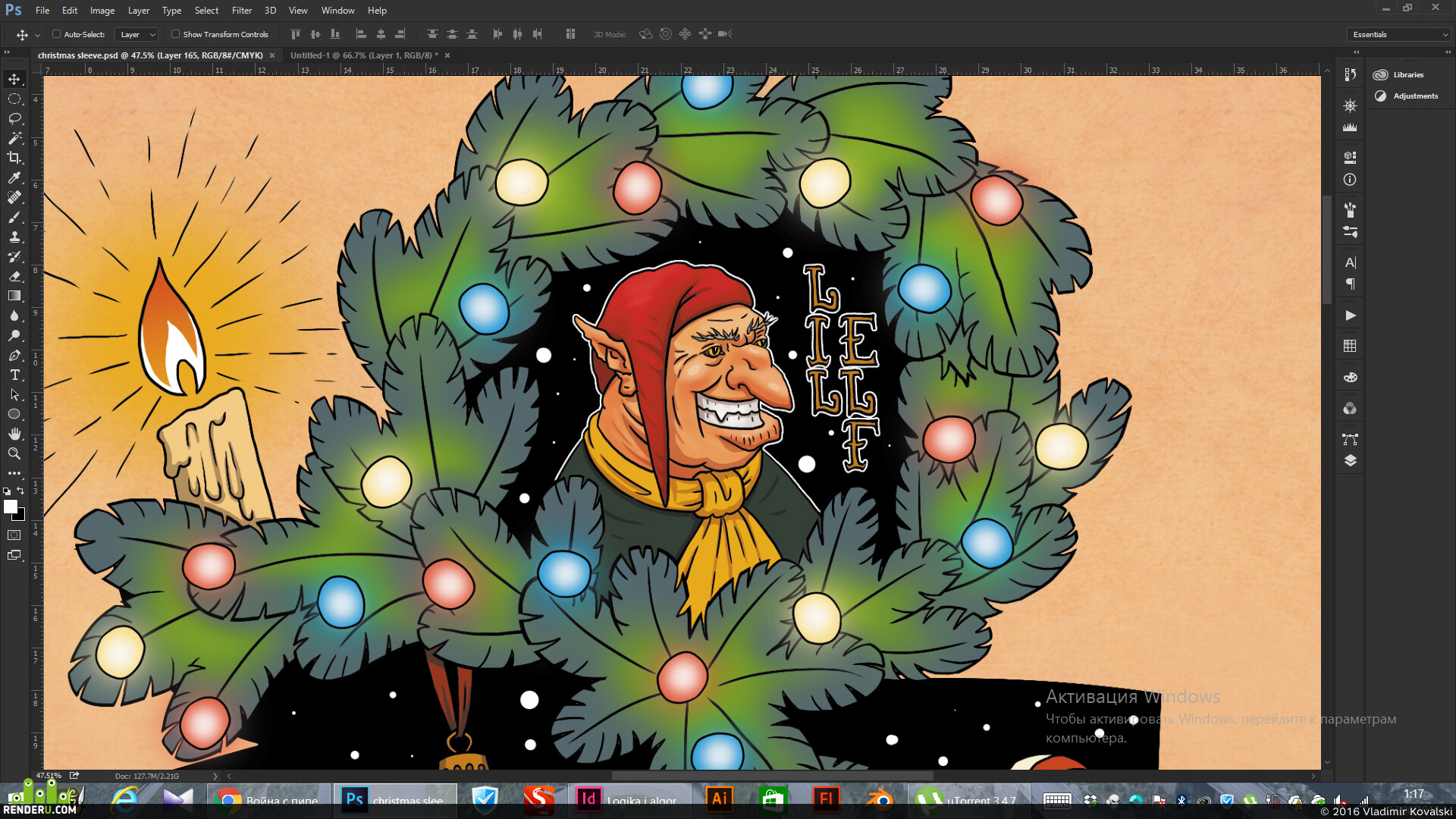This screenshot has height=819, width=1456.
Task: Enable the Auto-Select checkbox
Action: tap(56, 34)
